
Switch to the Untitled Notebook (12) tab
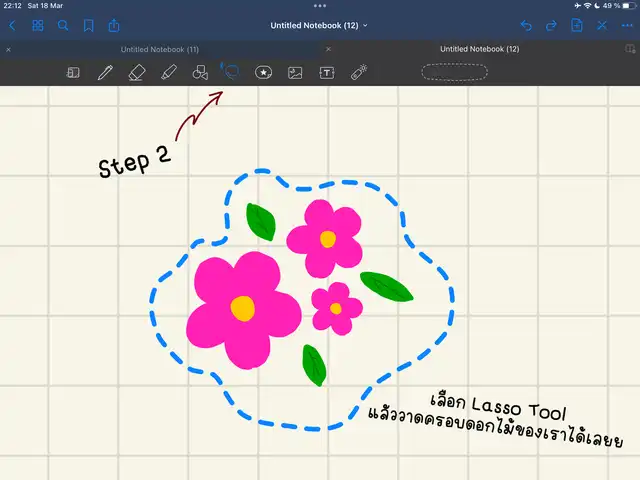click(x=479, y=49)
